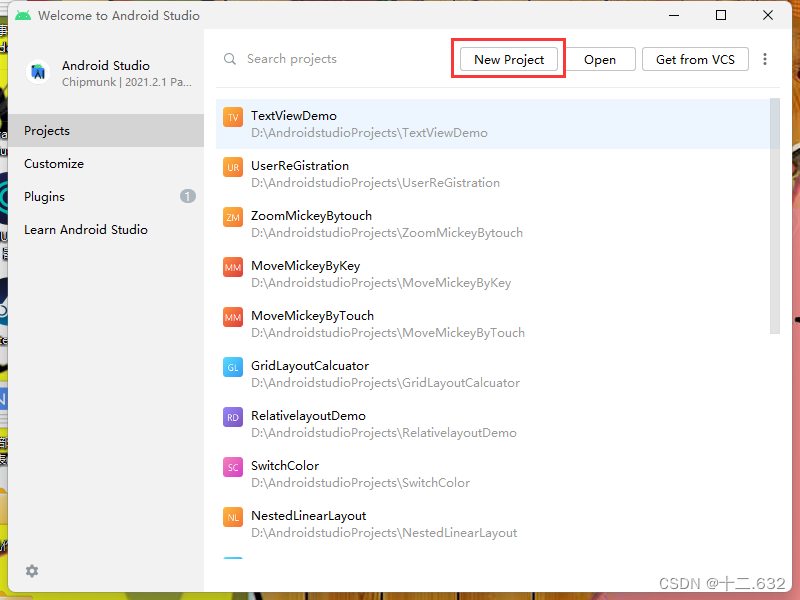Image resolution: width=800 pixels, height=600 pixels.
Task: Click the search magnifier icon
Action: pos(230,59)
